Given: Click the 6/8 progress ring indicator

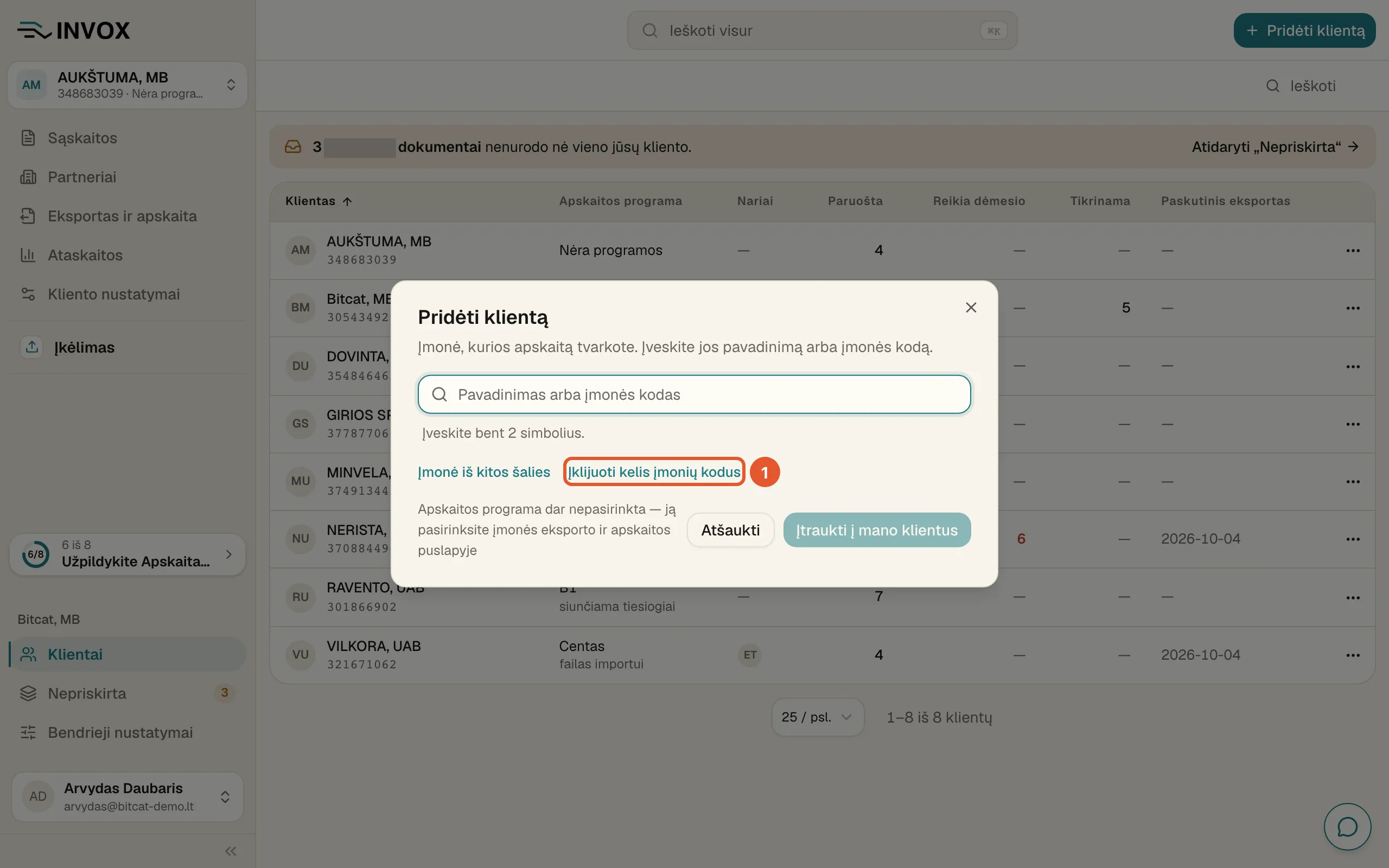Looking at the screenshot, I should coord(36,554).
